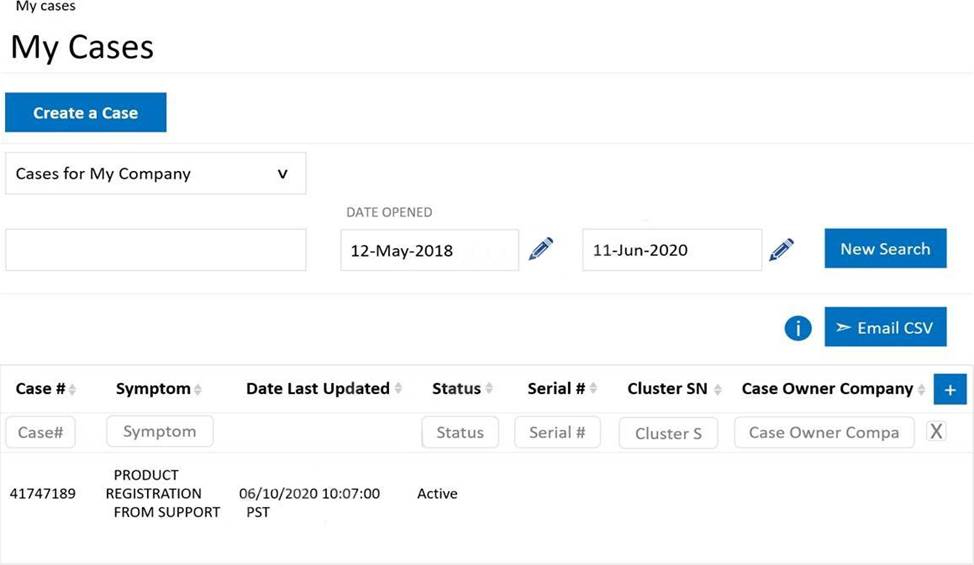Open the blue info icon
This screenshot has width=974, height=565.
point(798,327)
